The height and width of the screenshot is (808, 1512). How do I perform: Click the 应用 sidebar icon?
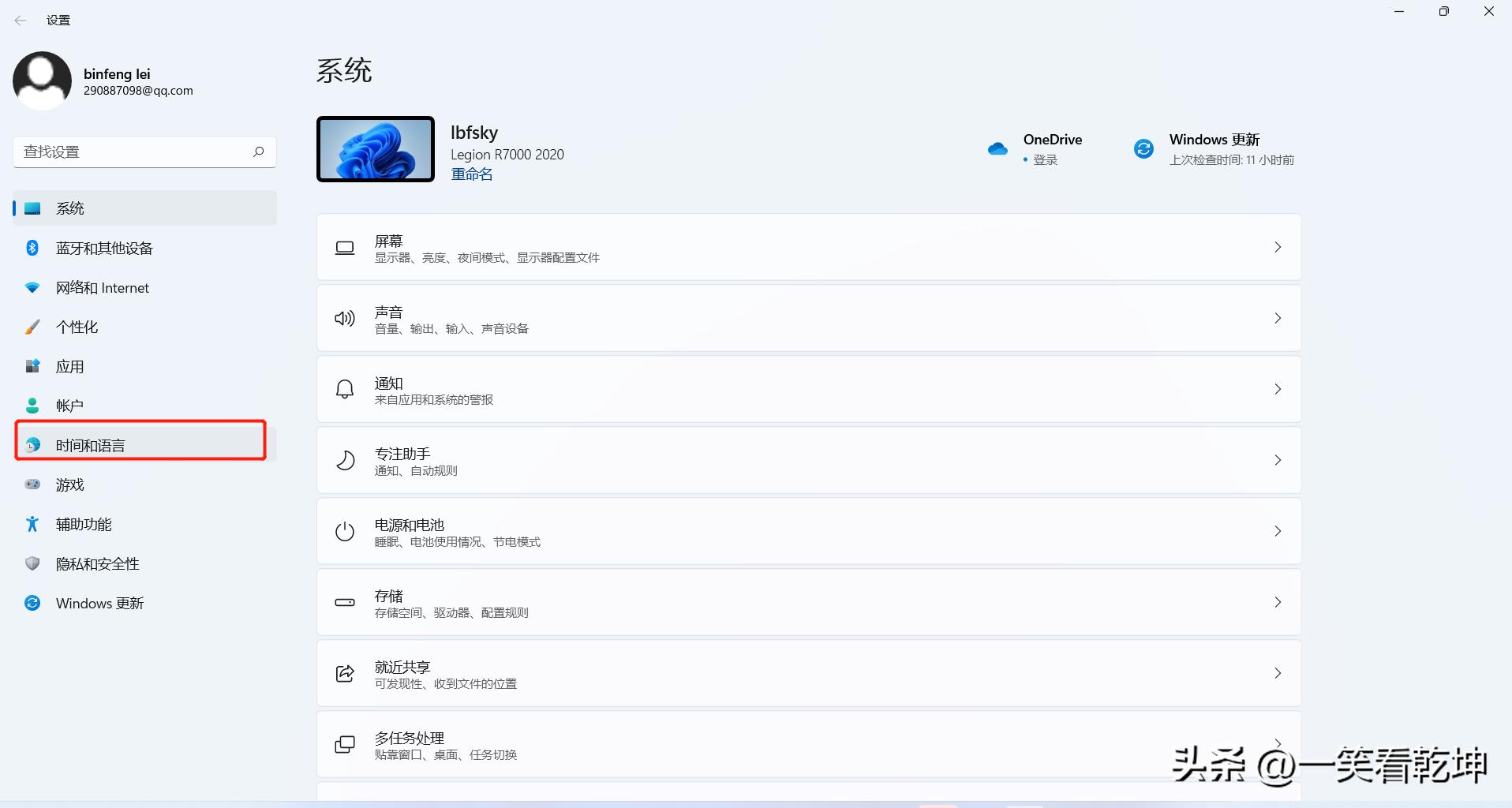coord(32,366)
